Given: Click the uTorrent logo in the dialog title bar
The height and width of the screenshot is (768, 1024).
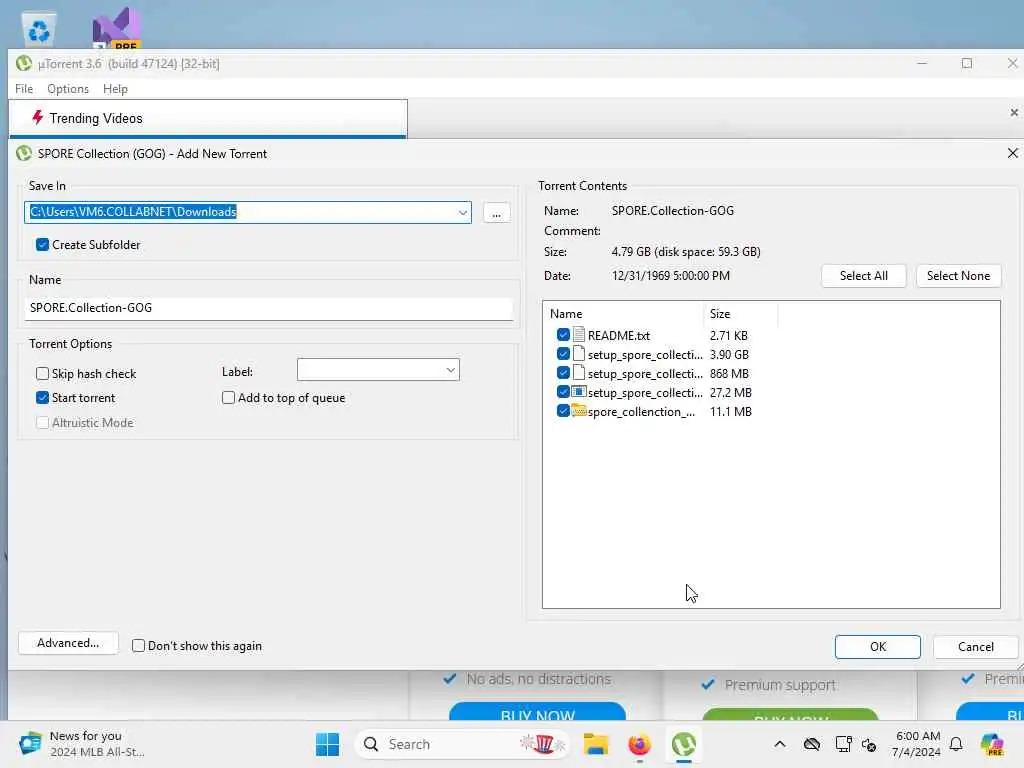Looking at the screenshot, I should click(x=24, y=153).
